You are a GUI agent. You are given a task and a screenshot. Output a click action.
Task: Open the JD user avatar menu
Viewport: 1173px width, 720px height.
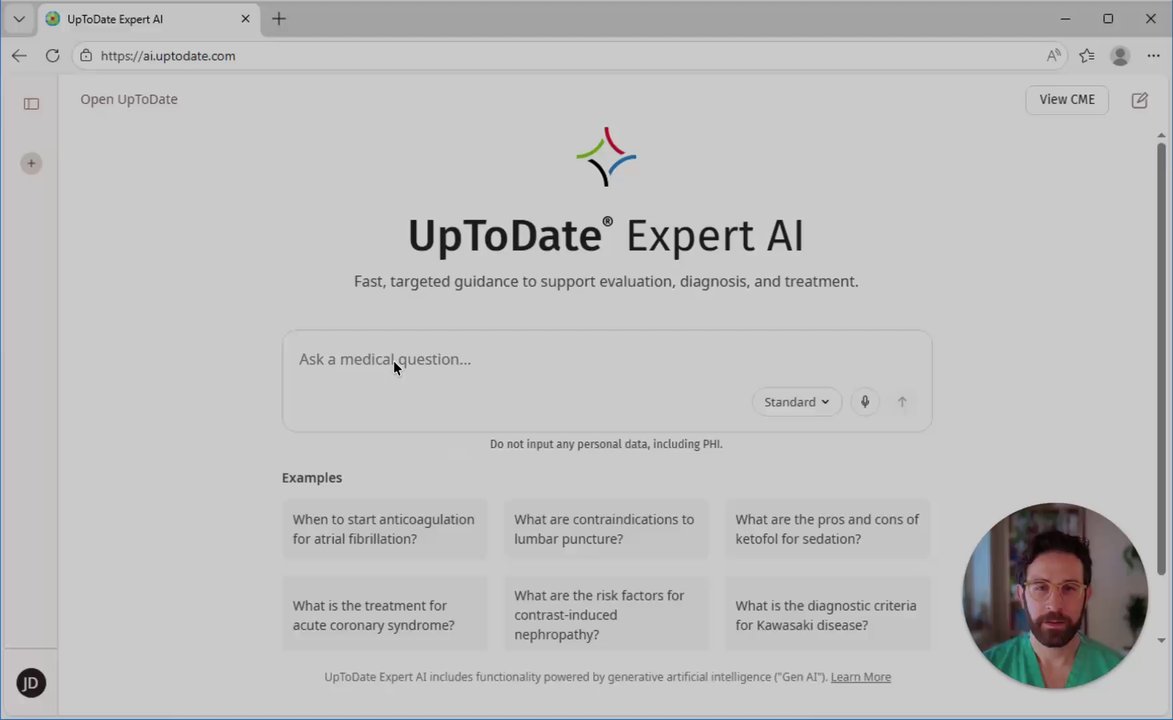tap(31, 683)
